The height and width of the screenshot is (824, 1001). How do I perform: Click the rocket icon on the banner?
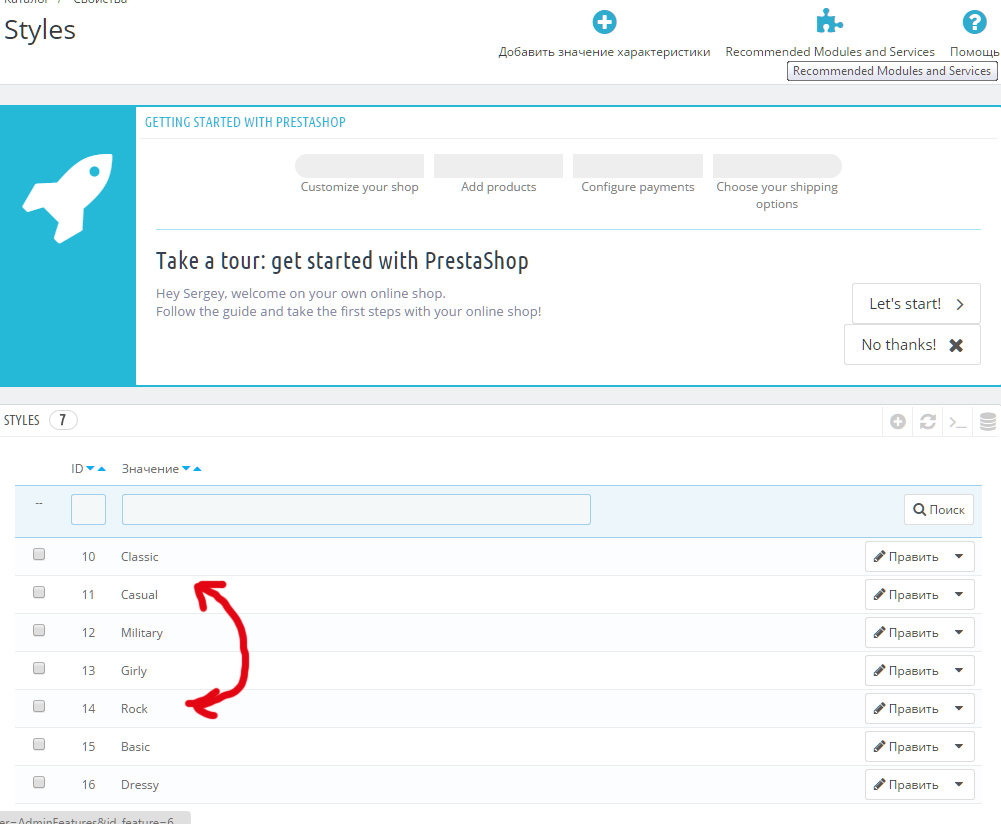click(68, 198)
